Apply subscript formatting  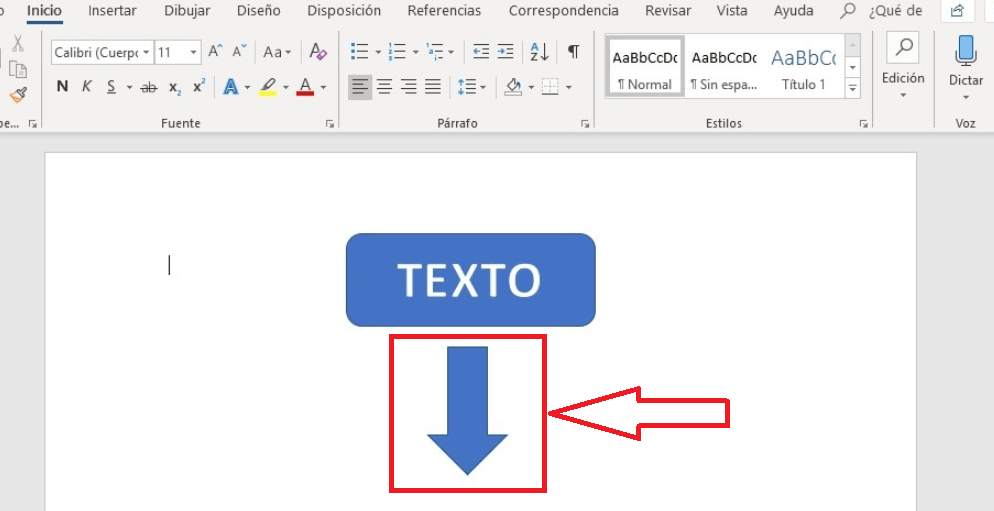point(175,87)
